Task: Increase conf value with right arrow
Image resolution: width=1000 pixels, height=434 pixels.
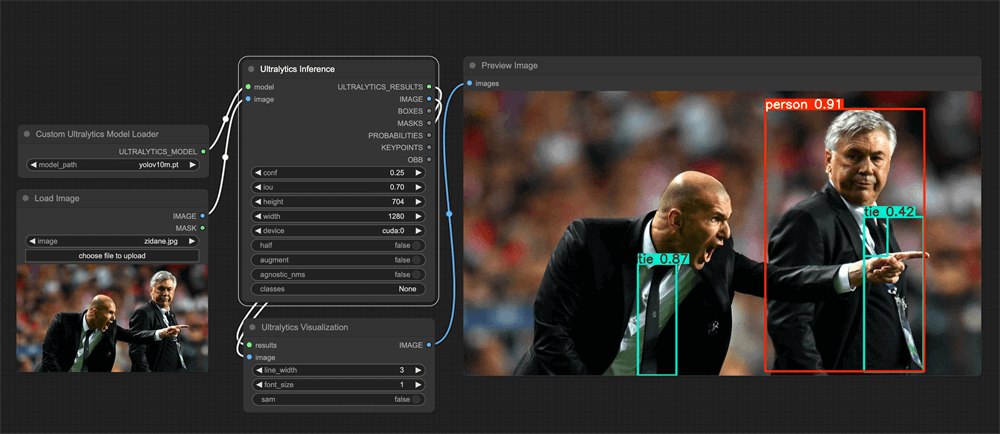Action: [x=419, y=173]
